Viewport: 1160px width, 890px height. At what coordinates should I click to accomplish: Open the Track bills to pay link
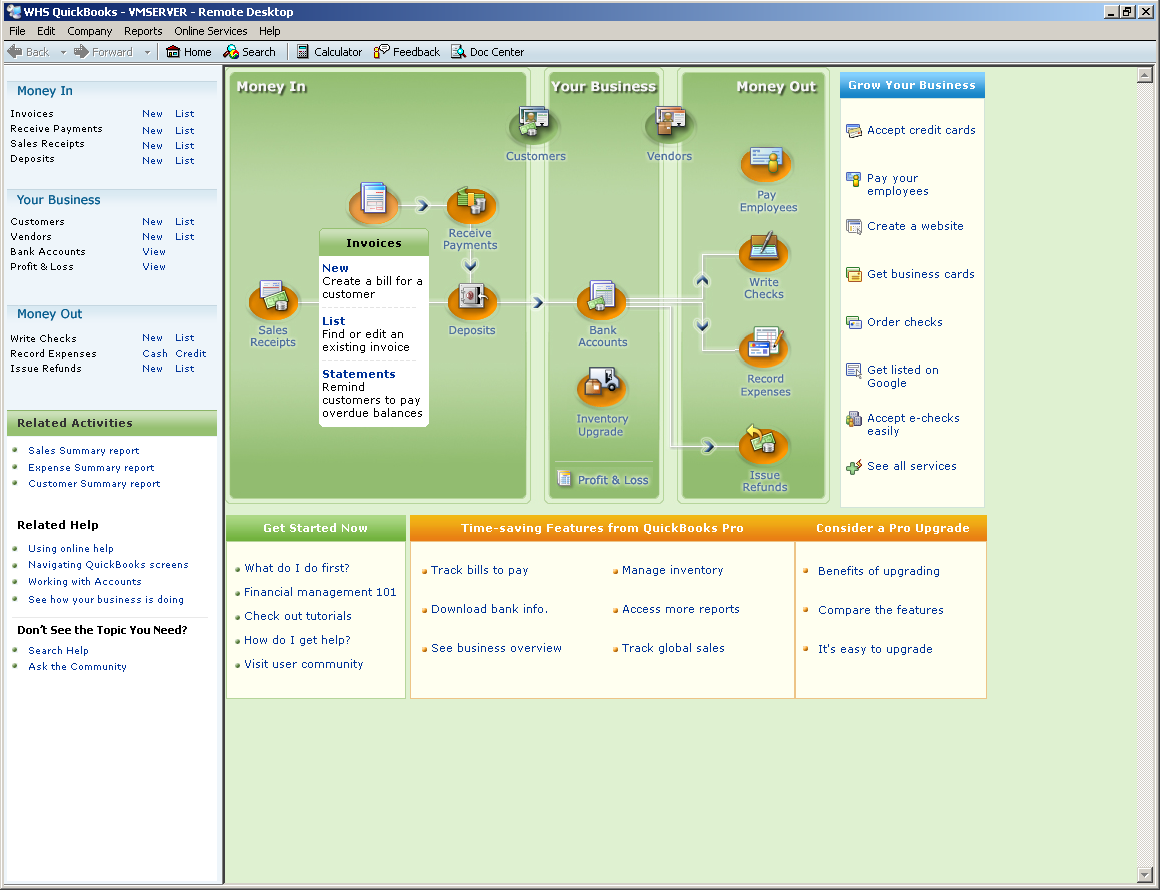click(479, 570)
